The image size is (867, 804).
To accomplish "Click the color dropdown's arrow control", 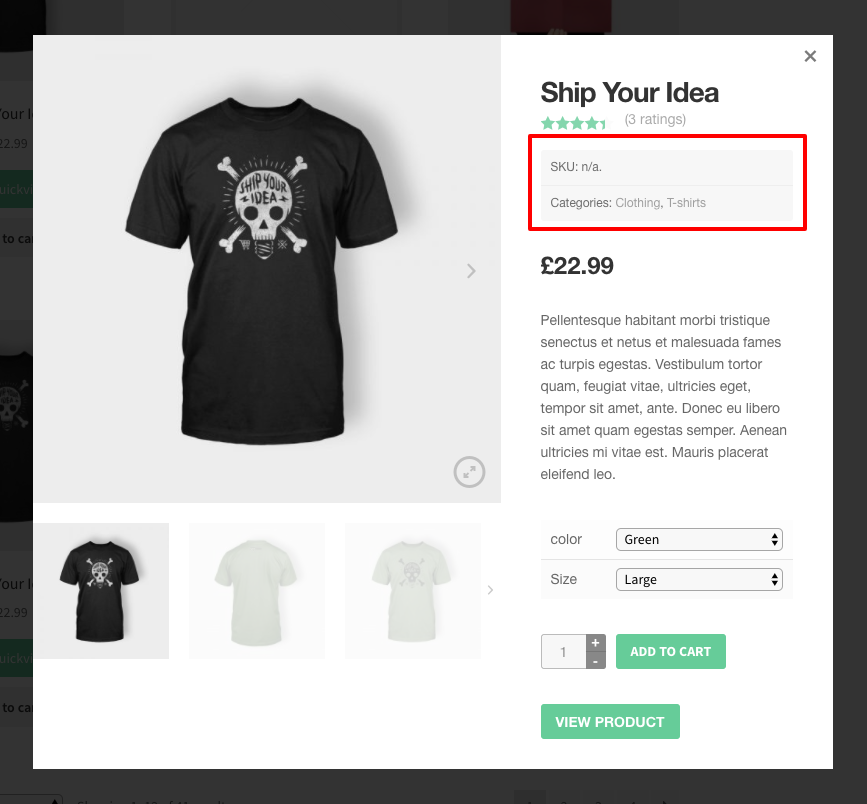I will click(775, 539).
